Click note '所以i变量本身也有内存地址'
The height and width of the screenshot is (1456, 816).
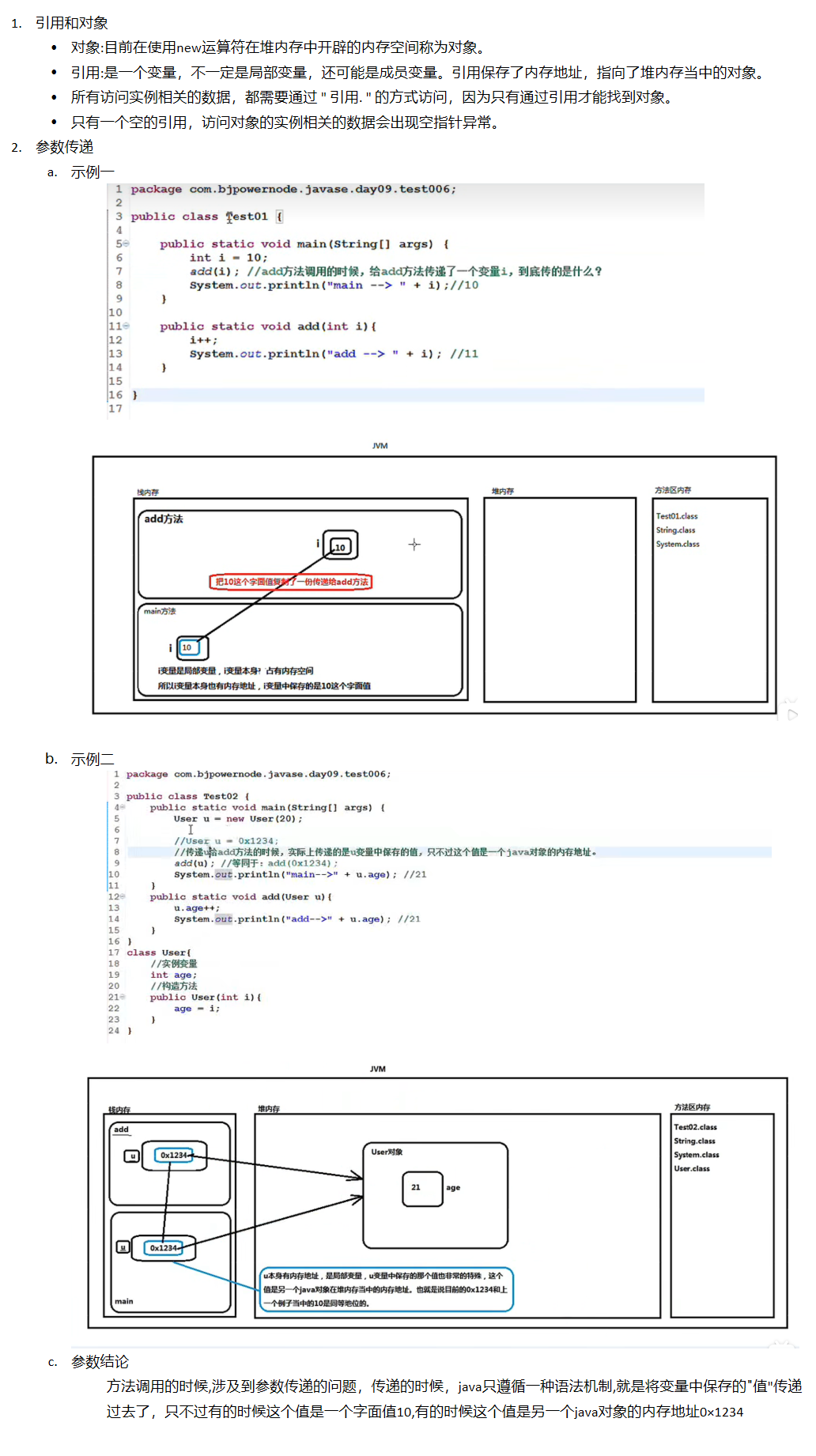pos(264,686)
